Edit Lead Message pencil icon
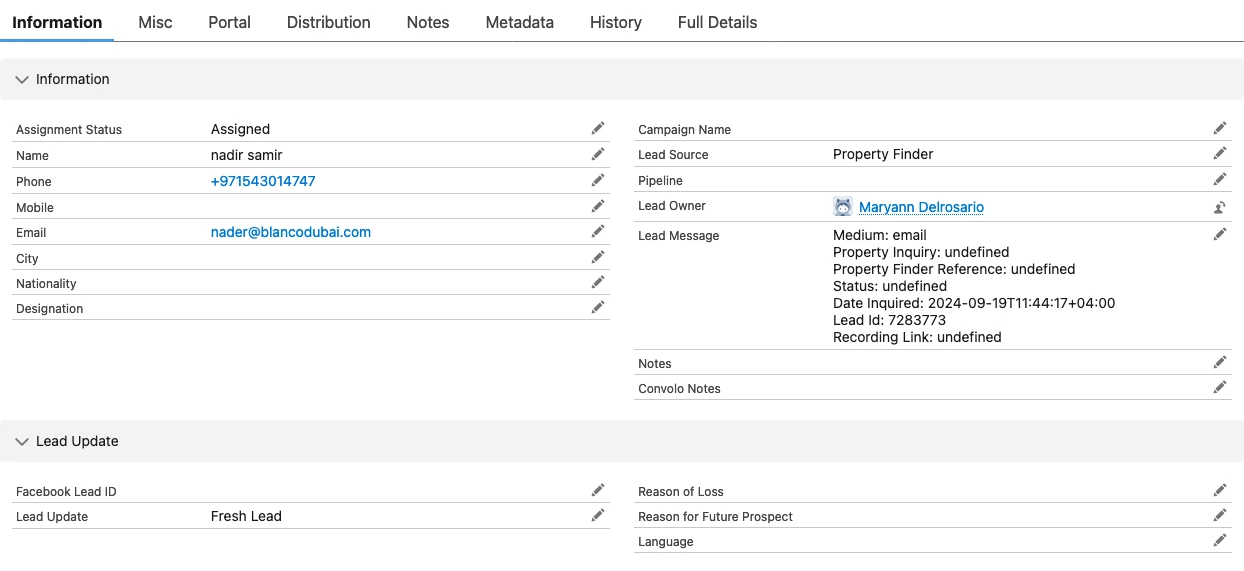Image resolution: width=1244 pixels, height=571 pixels. (x=1220, y=234)
